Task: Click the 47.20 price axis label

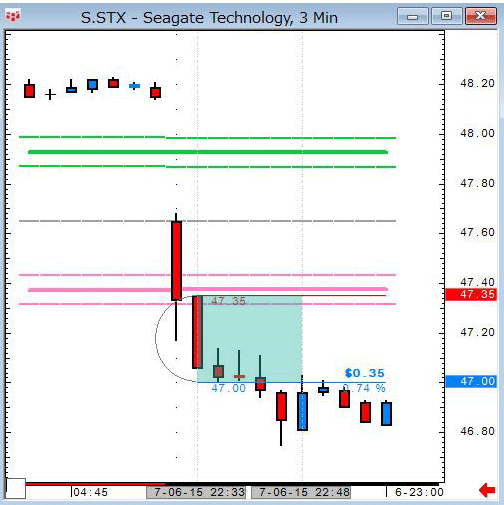Action: pyautogui.click(x=477, y=332)
